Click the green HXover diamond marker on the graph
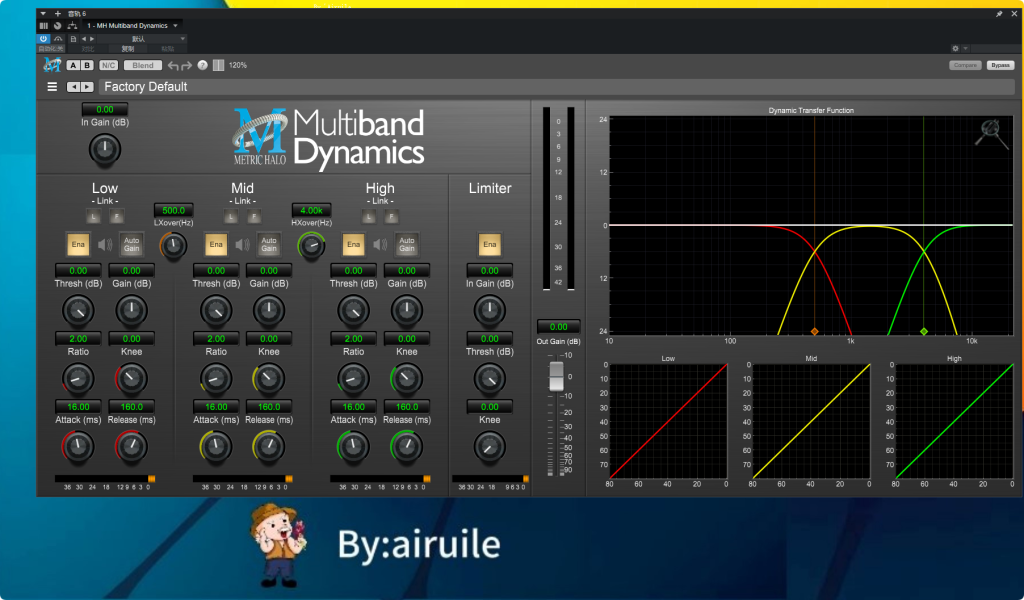This screenshot has height=600, width=1024. (x=923, y=332)
